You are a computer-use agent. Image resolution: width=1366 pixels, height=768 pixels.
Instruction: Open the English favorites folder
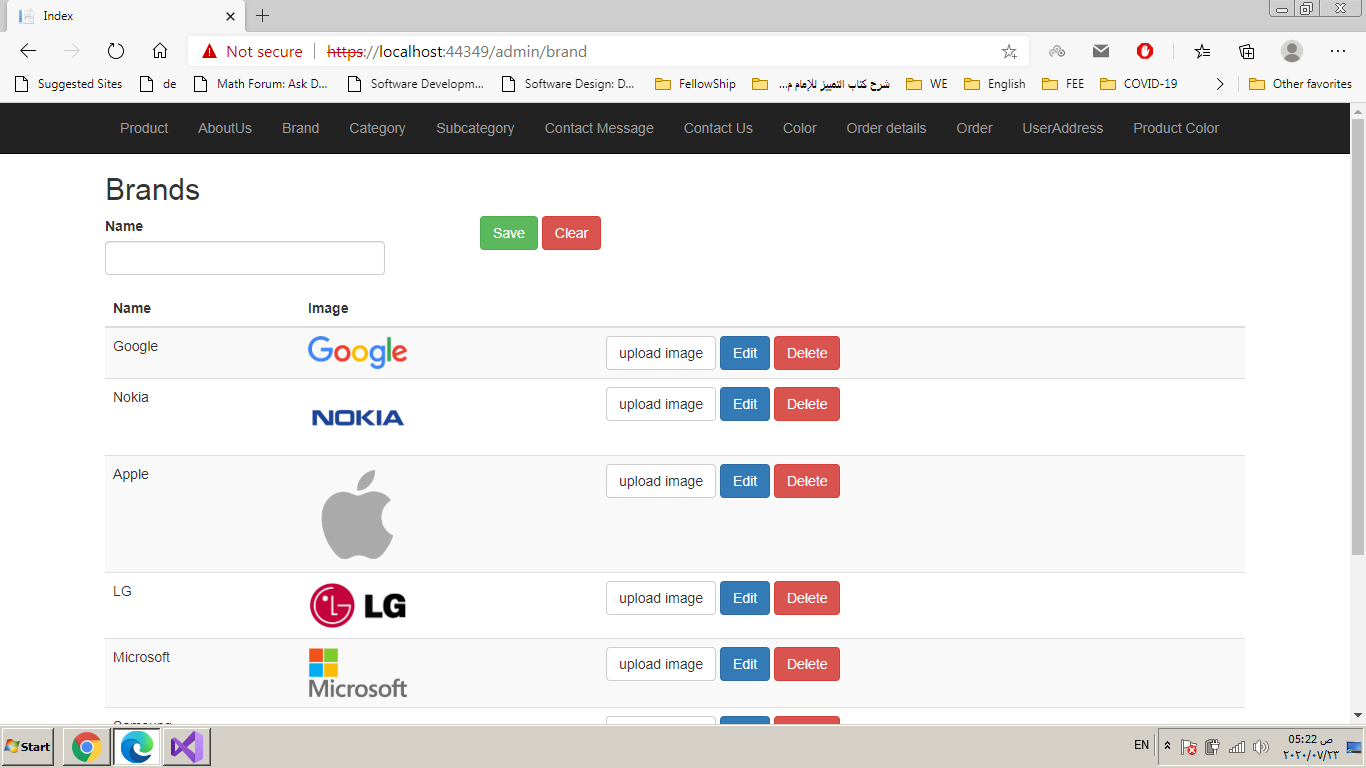(995, 84)
